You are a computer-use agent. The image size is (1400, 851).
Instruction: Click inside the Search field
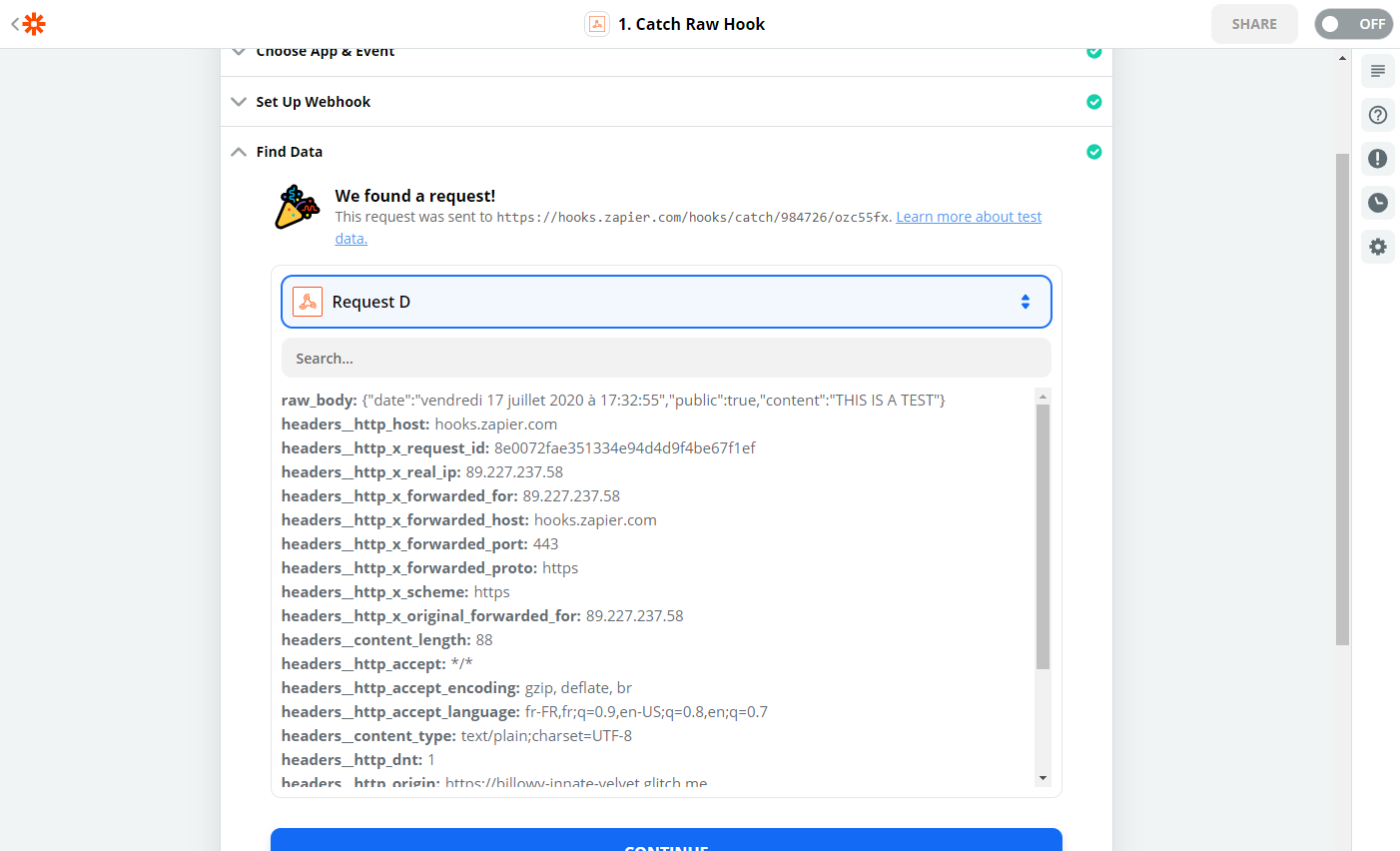tap(666, 357)
